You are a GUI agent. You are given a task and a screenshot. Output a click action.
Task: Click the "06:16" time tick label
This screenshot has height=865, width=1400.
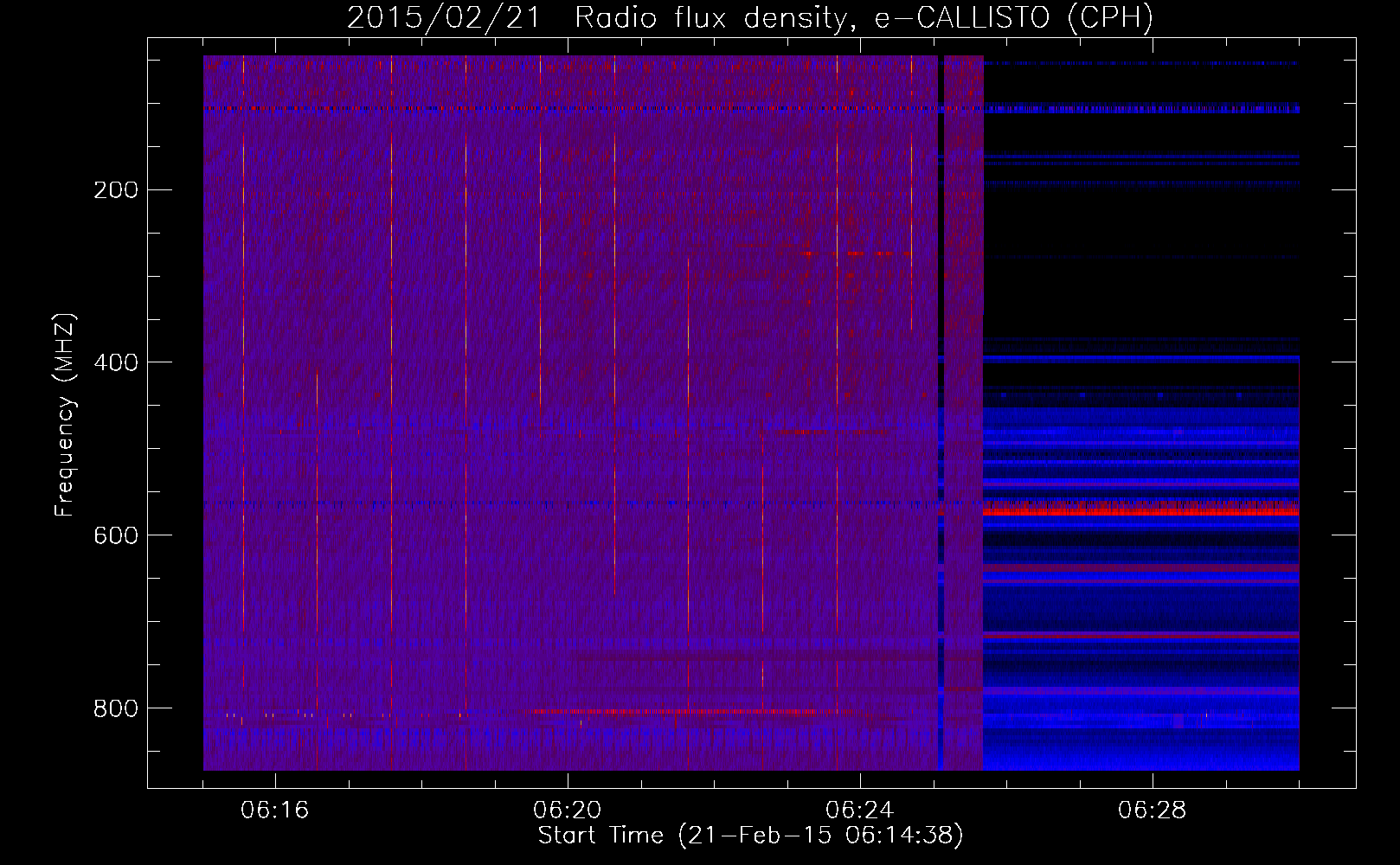coord(275,811)
